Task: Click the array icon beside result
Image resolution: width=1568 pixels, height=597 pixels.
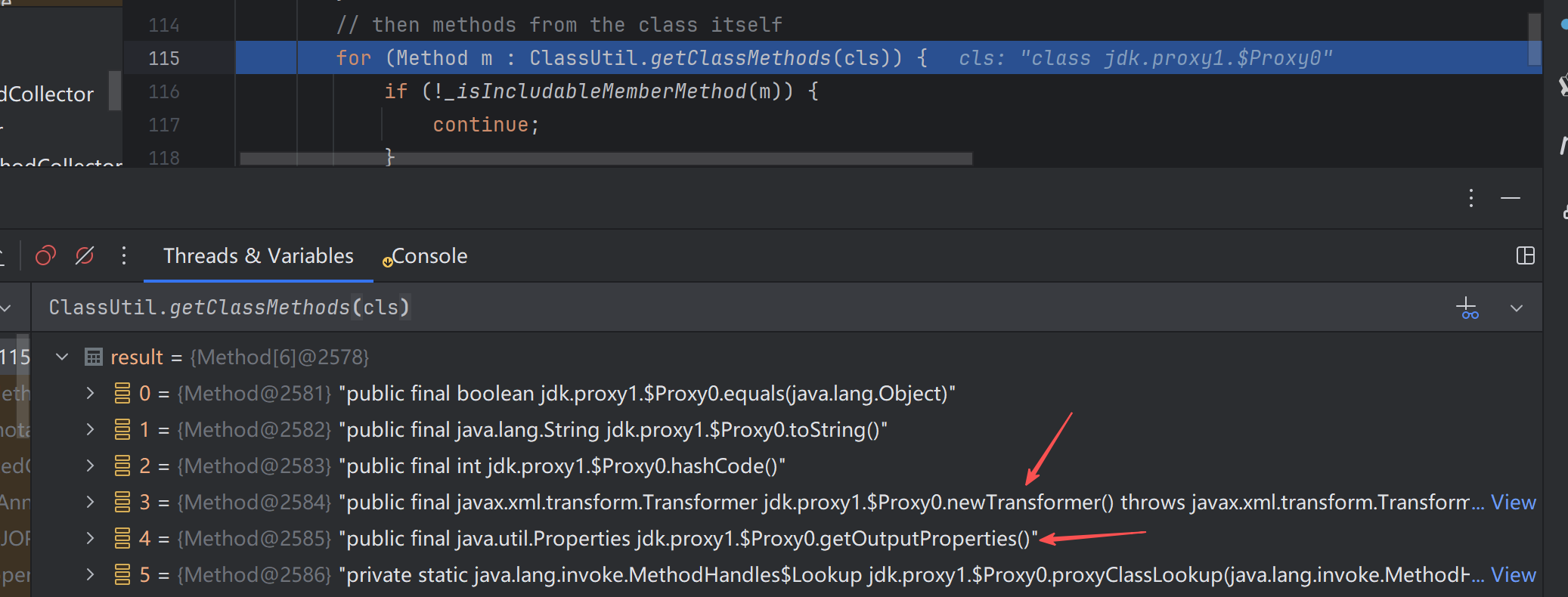Action: tap(94, 357)
